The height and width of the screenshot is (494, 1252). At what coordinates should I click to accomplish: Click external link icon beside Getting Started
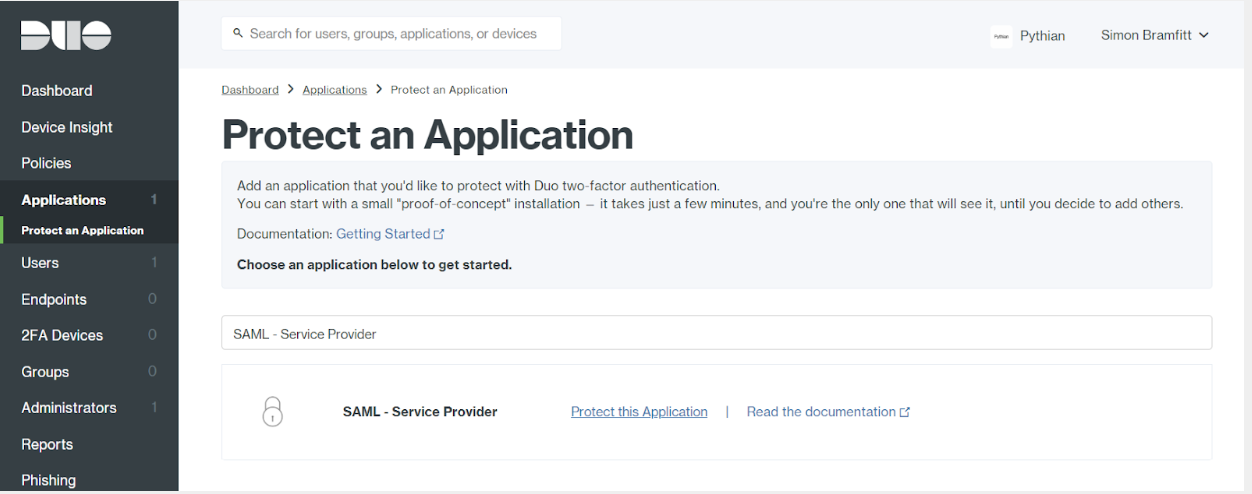point(439,234)
